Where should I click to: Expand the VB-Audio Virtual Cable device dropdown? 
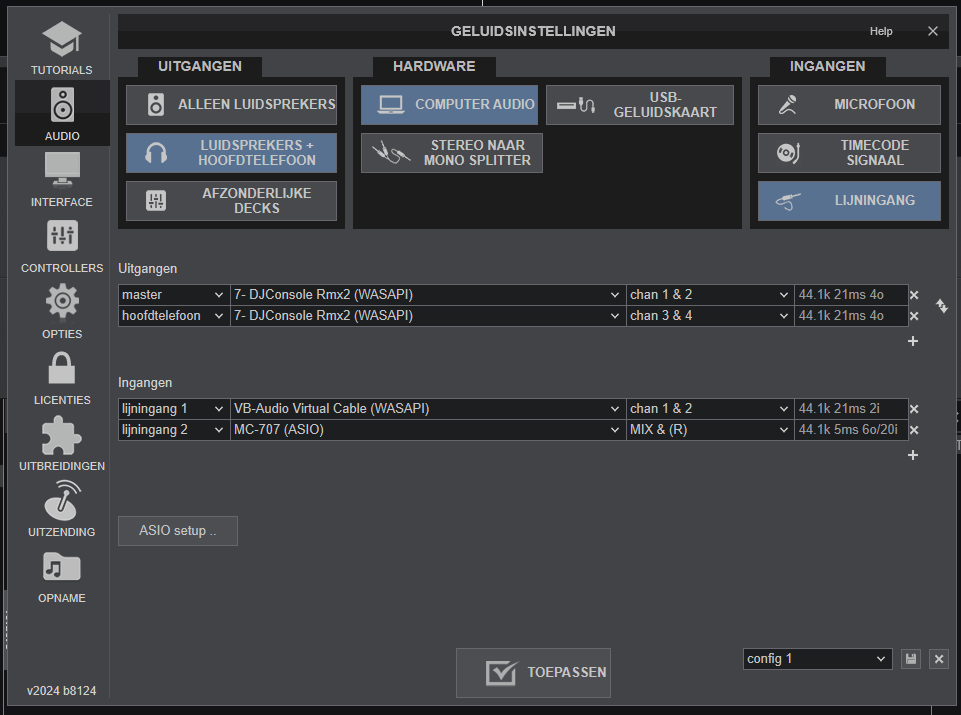coord(428,409)
